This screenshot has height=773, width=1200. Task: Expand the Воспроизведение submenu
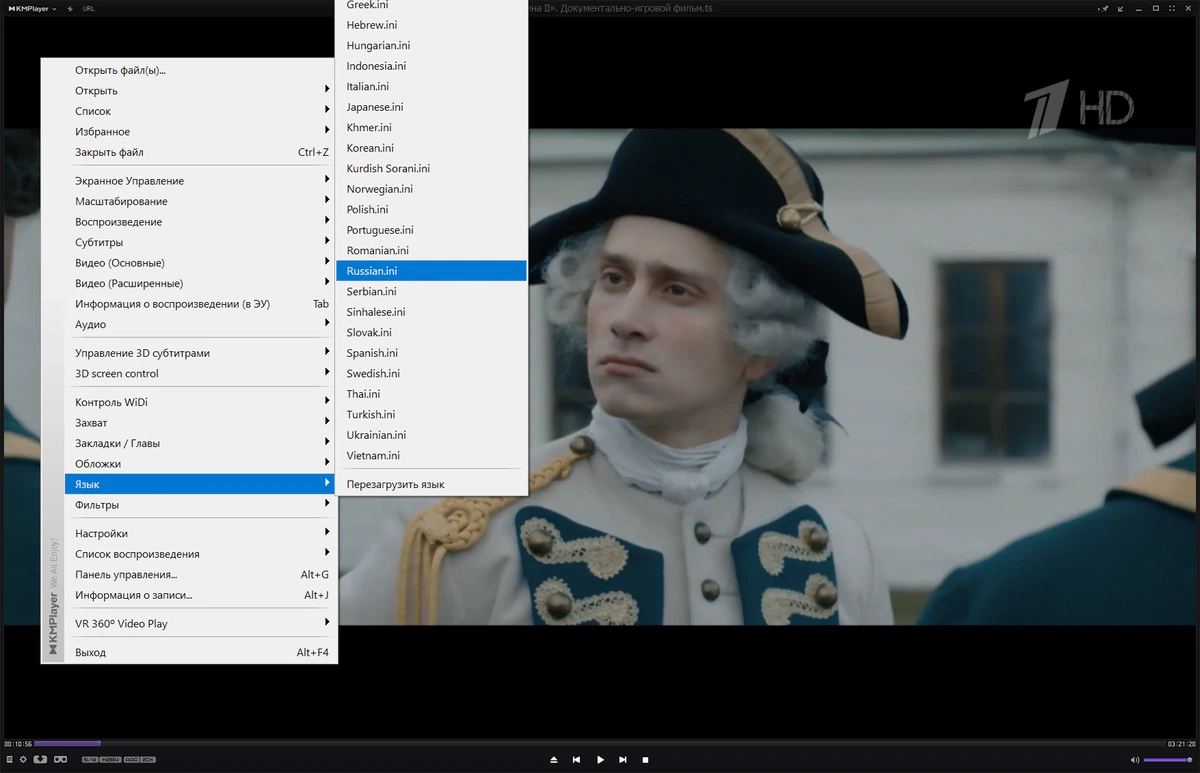coord(201,222)
